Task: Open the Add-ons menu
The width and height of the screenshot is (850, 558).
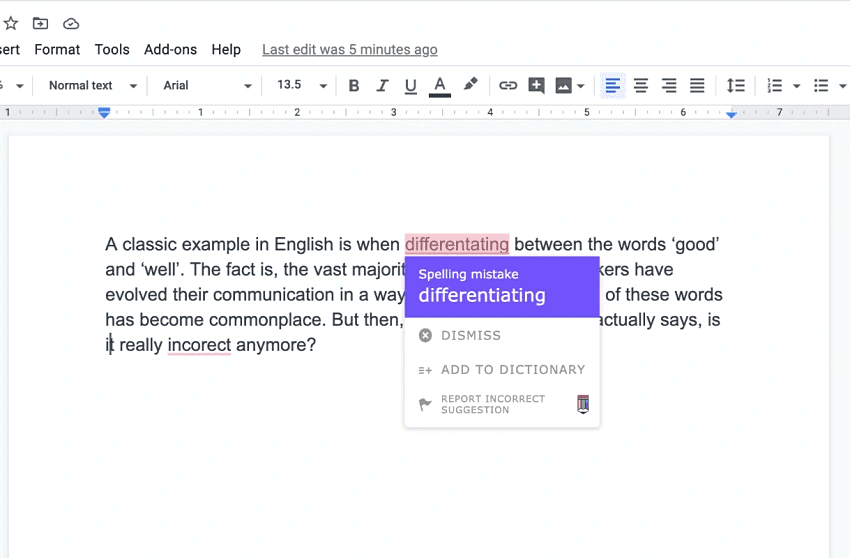Action: [x=170, y=49]
